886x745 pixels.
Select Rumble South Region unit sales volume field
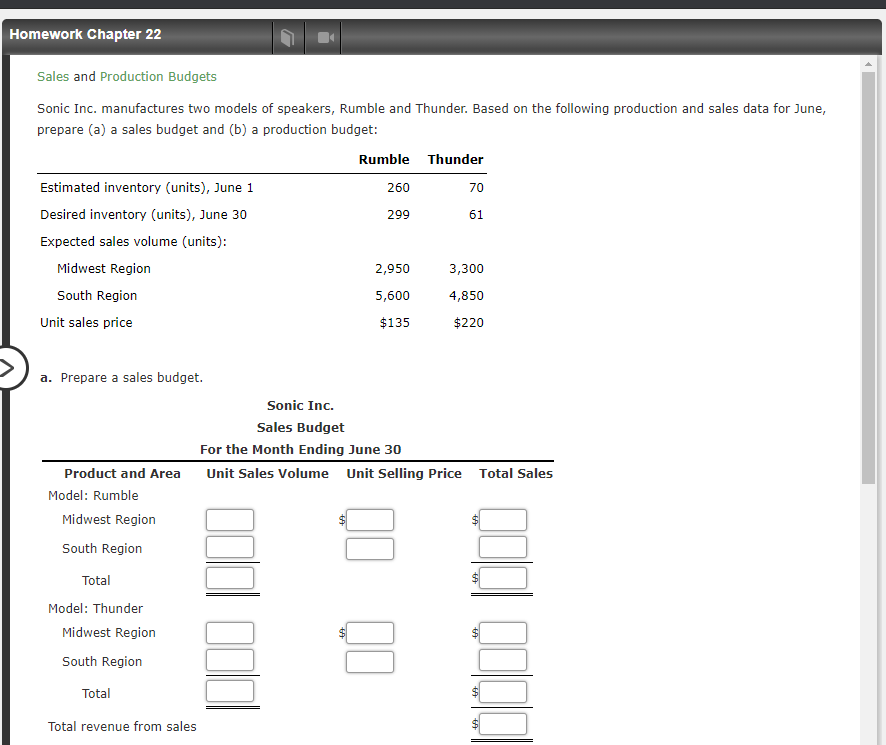coord(230,547)
